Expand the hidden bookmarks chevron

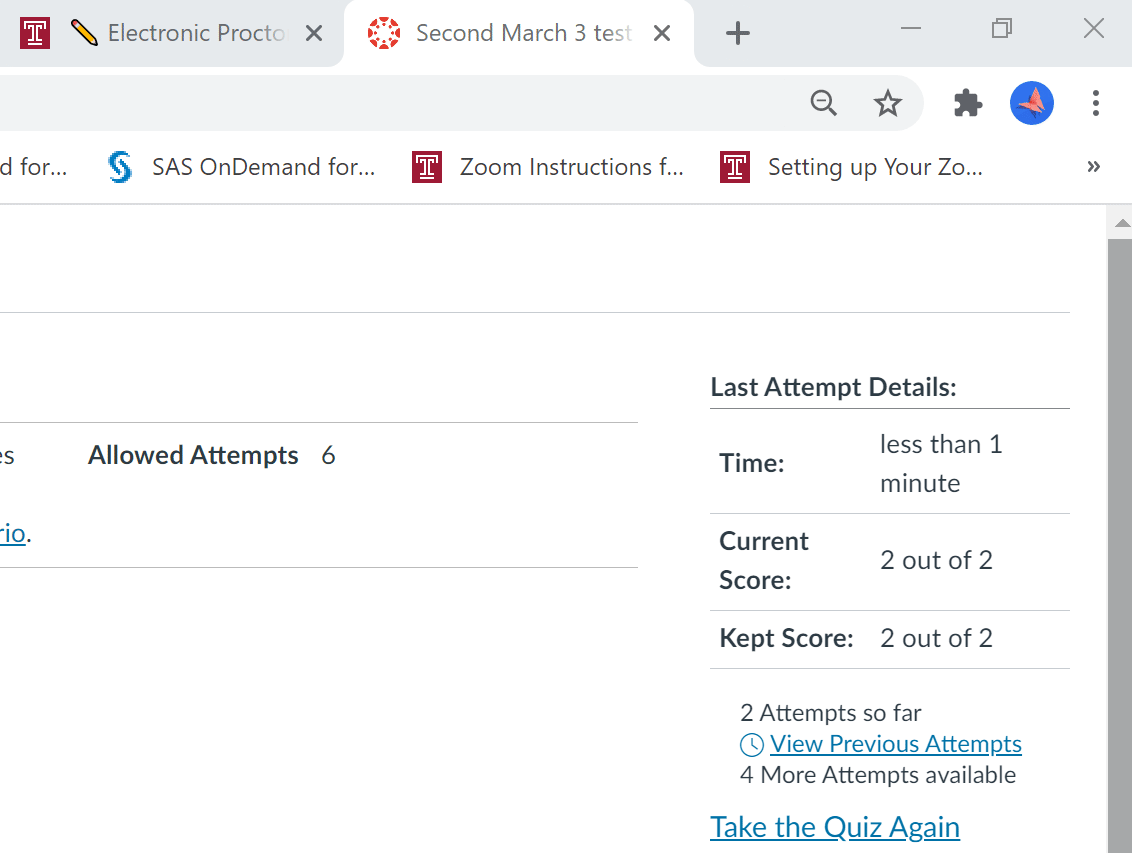tap(1093, 167)
